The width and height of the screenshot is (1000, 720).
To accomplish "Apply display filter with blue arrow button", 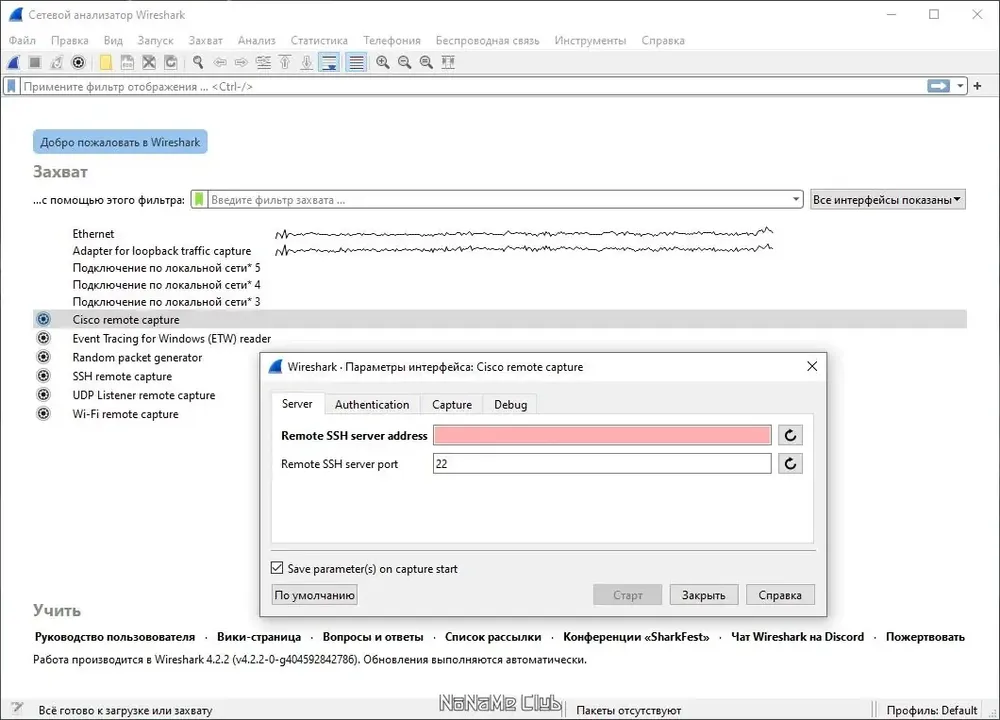I will [938, 86].
